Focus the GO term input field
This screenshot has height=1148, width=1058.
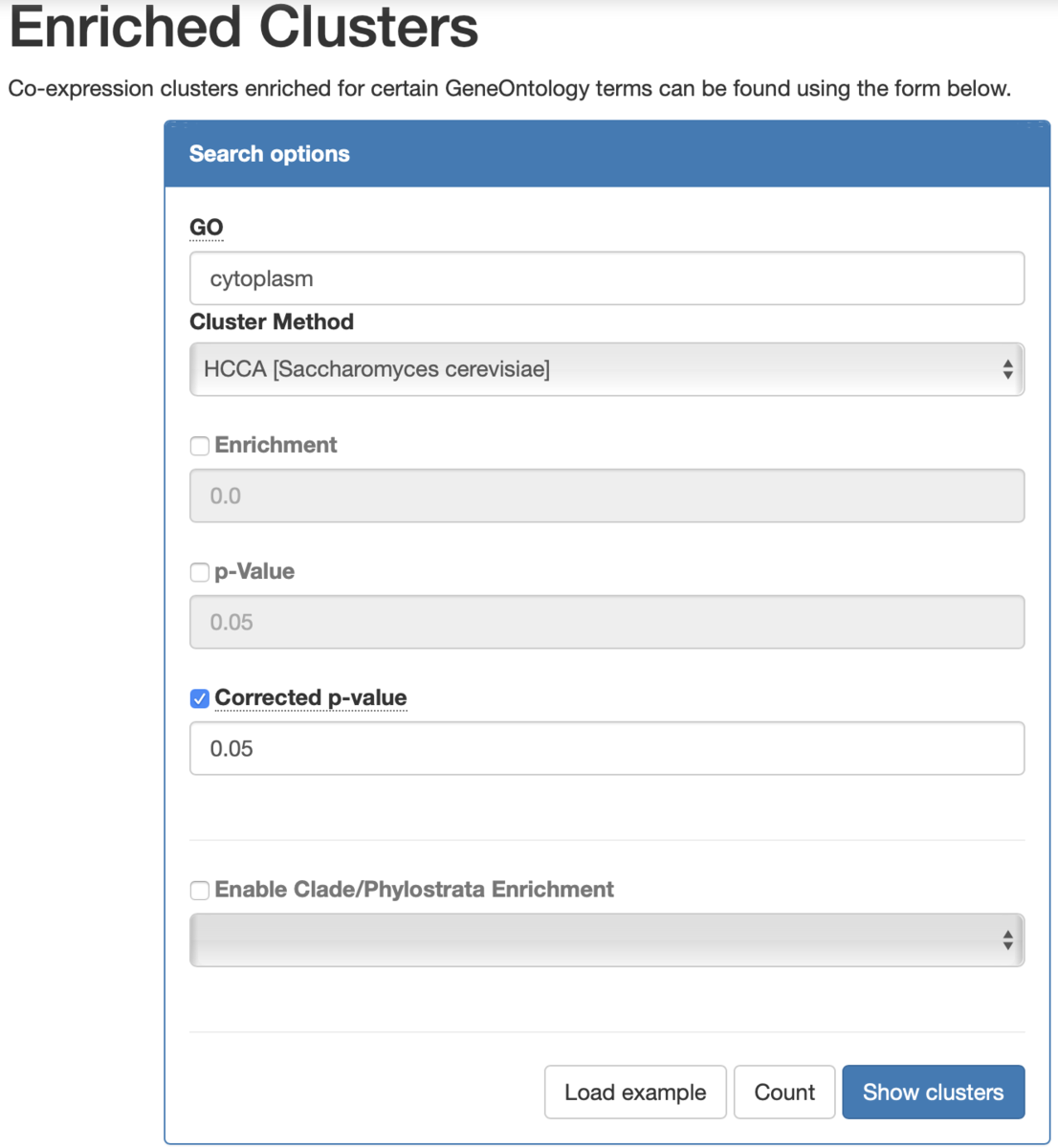coord(606,278)
